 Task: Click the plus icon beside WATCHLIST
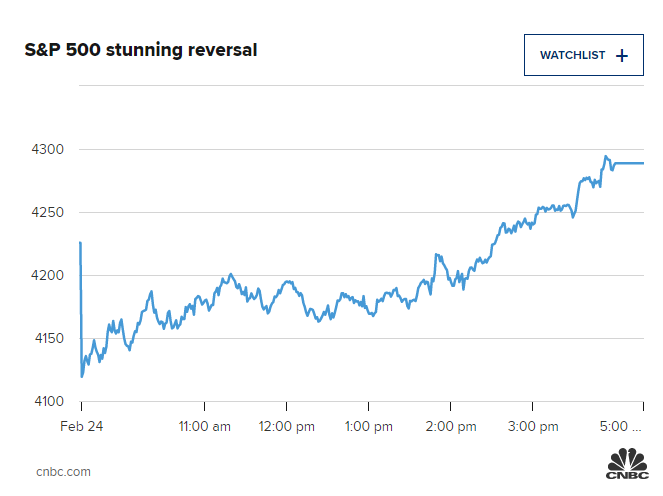[622, 55]
